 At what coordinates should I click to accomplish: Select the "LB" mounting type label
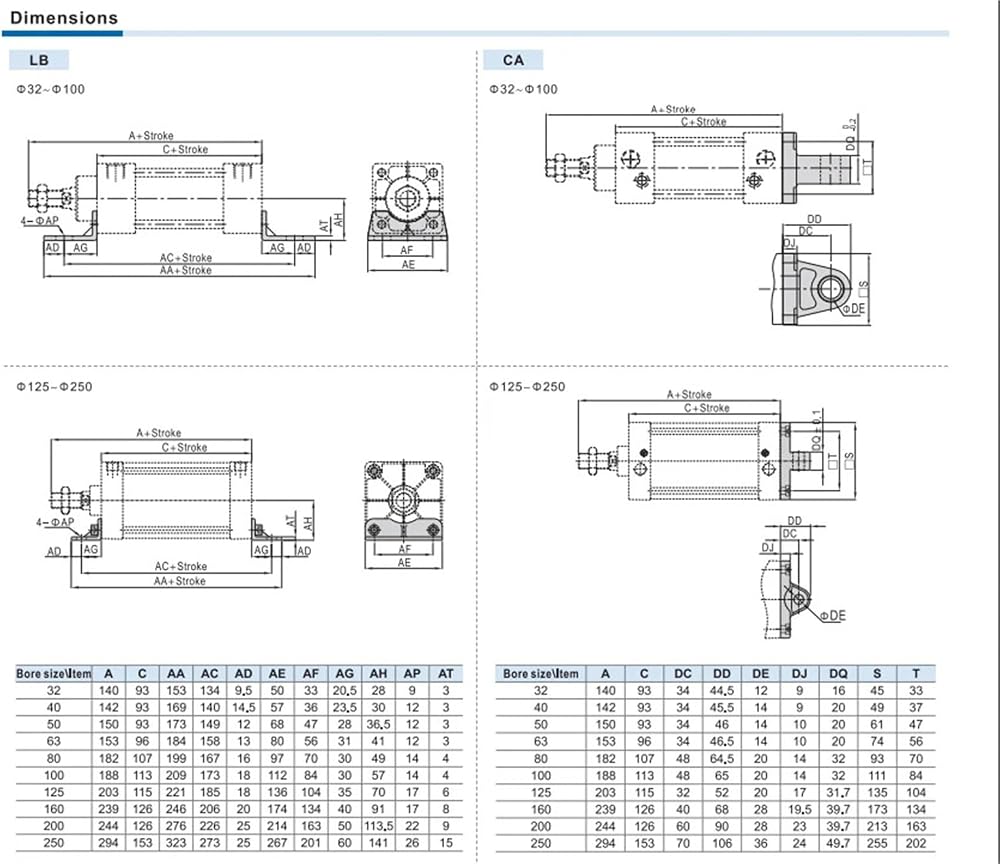pos(39,60)
